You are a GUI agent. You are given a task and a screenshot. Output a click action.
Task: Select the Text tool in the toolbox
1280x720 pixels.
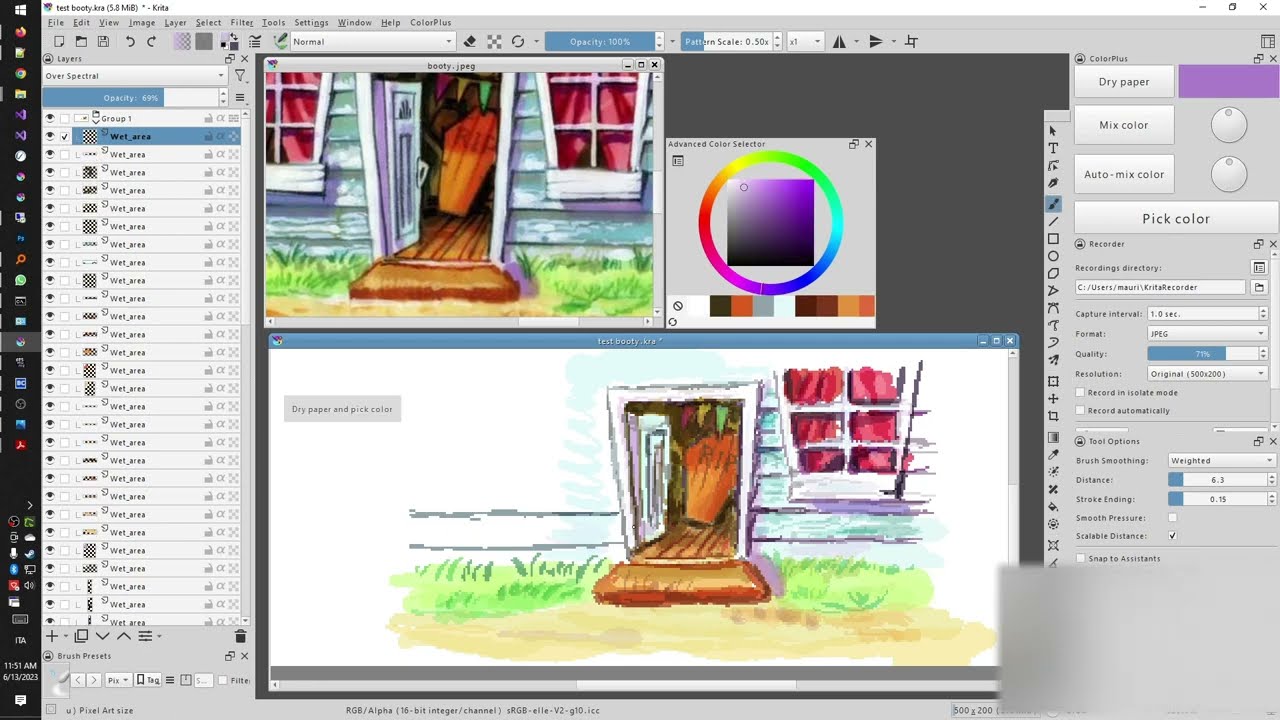point(1053,148)
